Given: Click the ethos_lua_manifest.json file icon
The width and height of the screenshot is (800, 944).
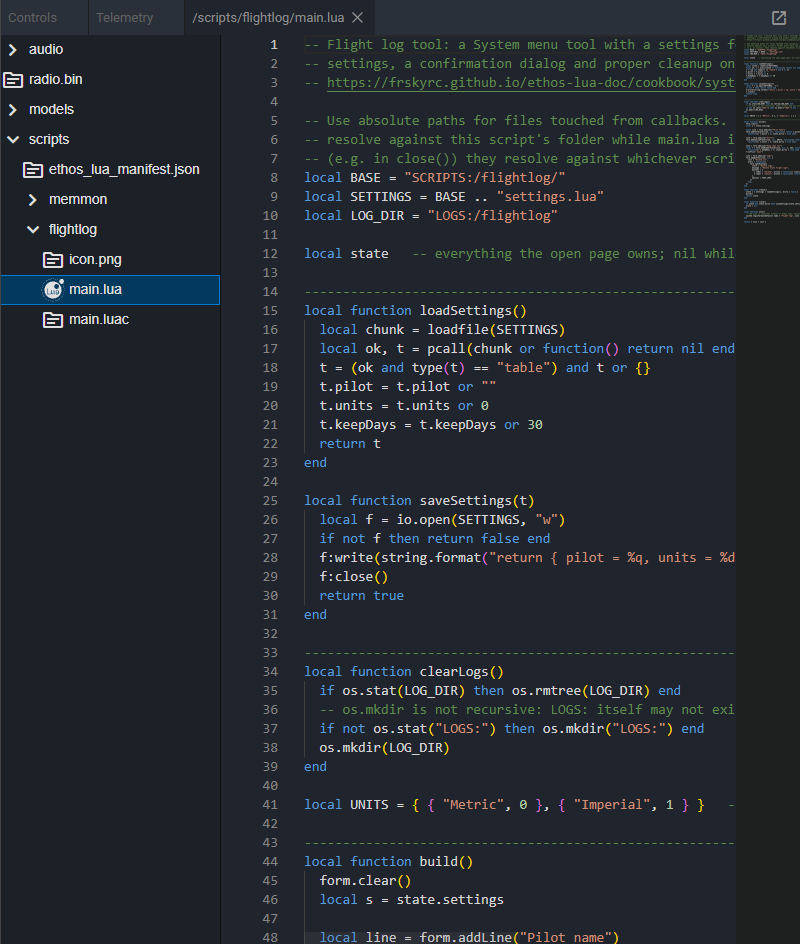Looking at the screenshot, I should [x=33, y=170].
